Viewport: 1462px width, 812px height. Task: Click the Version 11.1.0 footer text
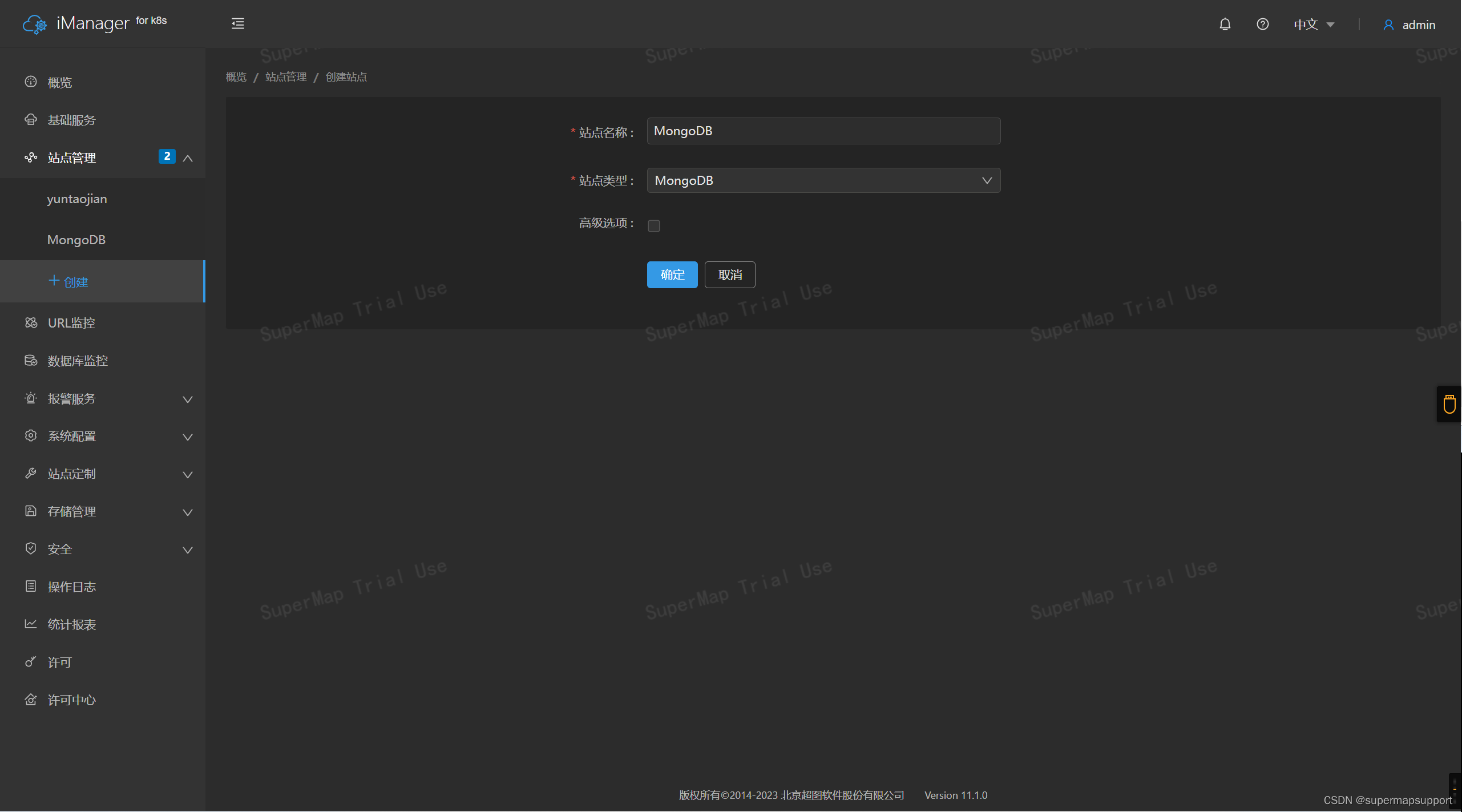pos(956,795)
